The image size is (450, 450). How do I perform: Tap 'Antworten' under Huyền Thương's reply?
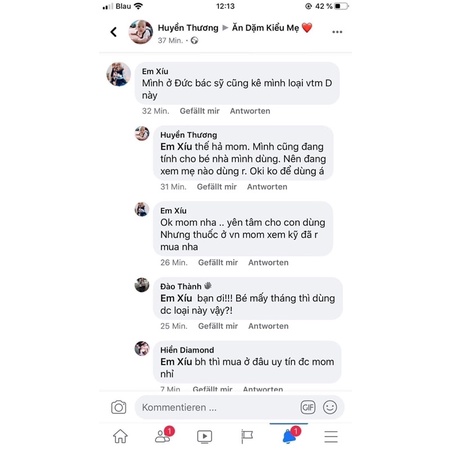(267, 187)
